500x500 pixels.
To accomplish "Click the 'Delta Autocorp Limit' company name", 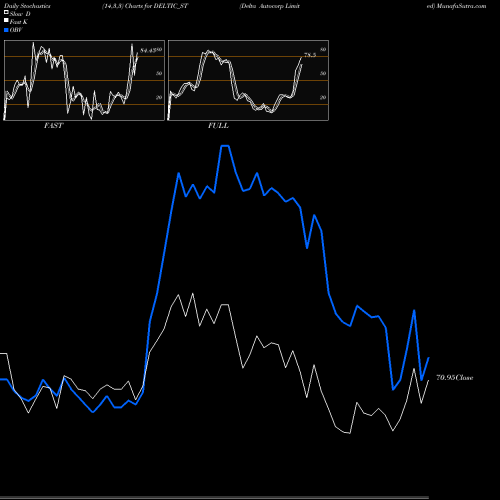I will click(x=269, y=6).
